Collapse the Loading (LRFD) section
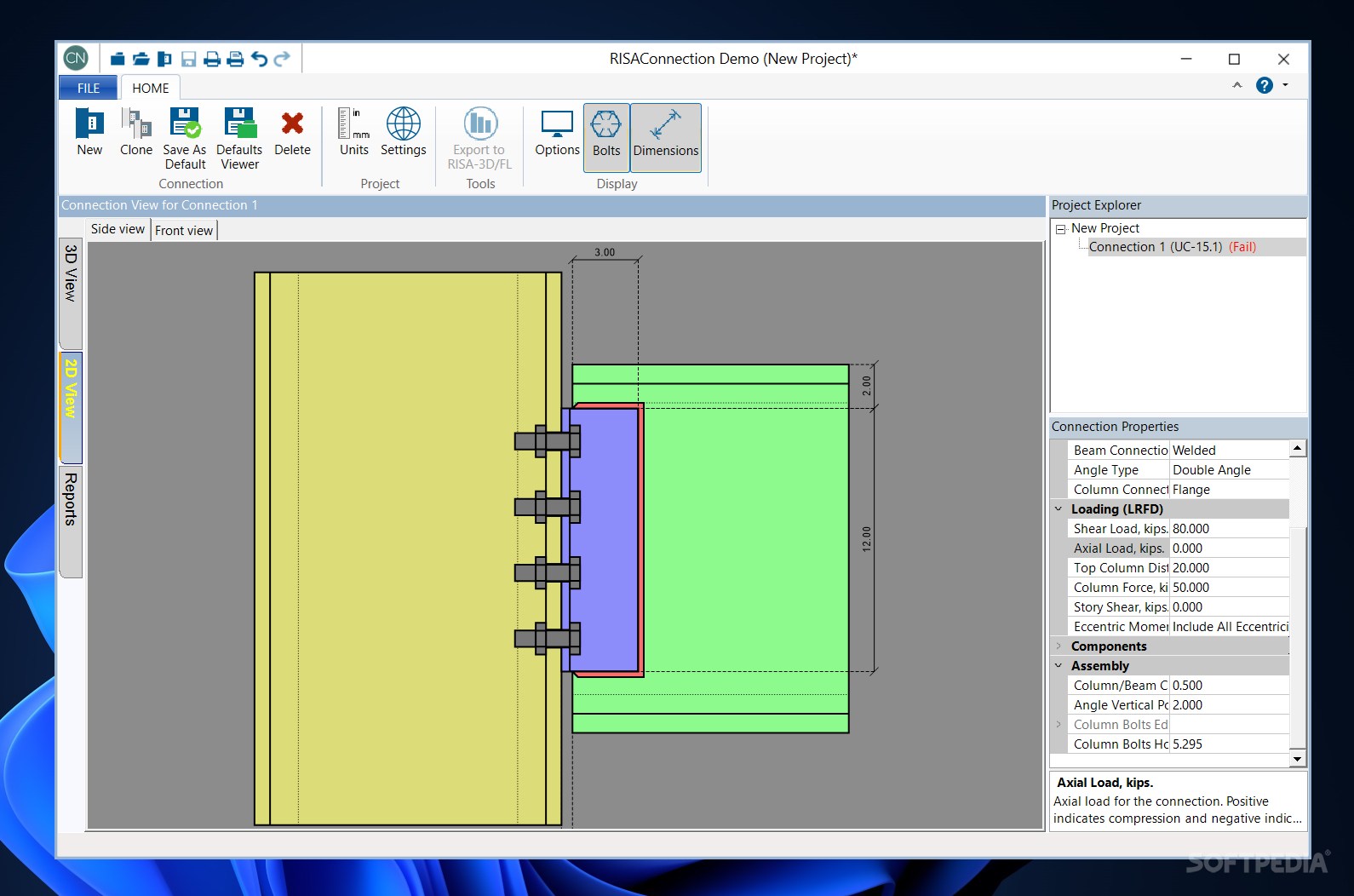Image resolution: width=1354 pixels, height=896 pixels. (x=1059, y=509)
